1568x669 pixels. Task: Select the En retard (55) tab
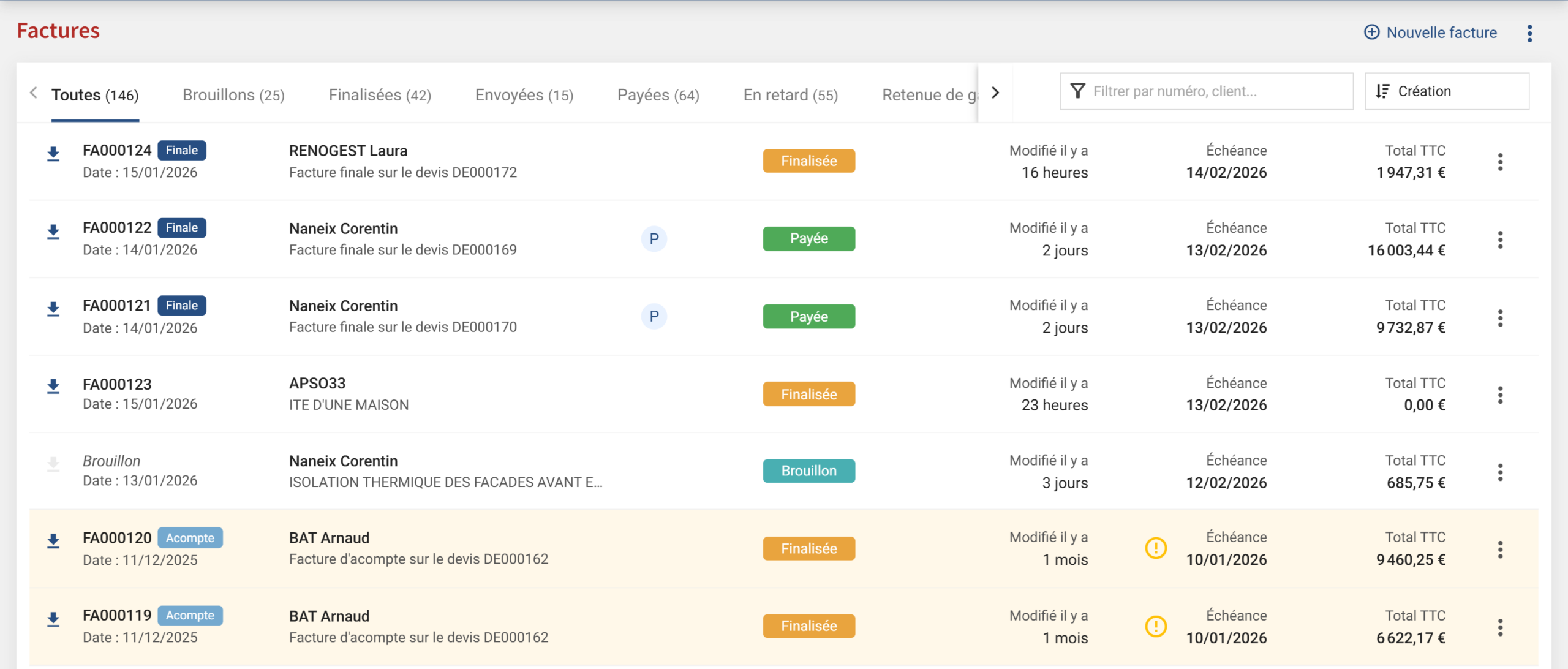790,95
